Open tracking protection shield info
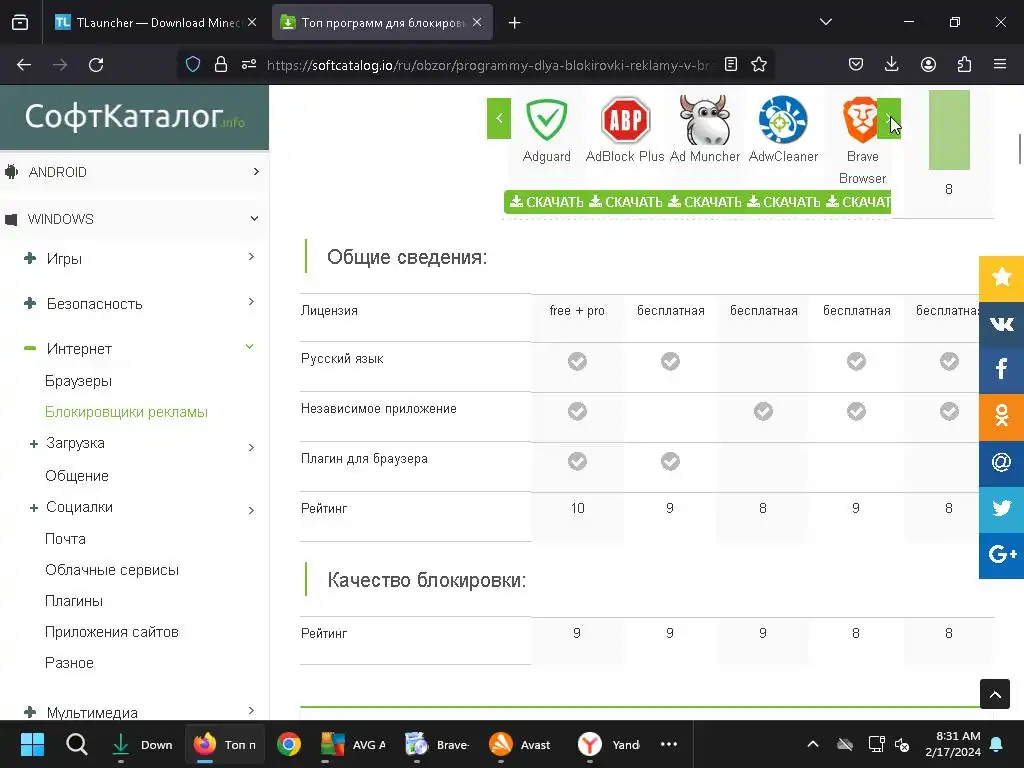This screenshot has width=1024, height=768. click(193, 64)
